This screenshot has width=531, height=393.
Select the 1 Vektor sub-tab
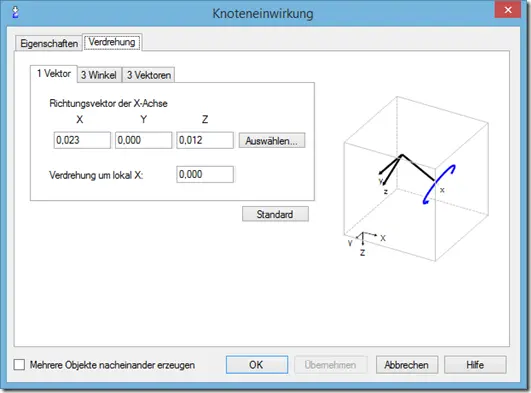(54, 74)
